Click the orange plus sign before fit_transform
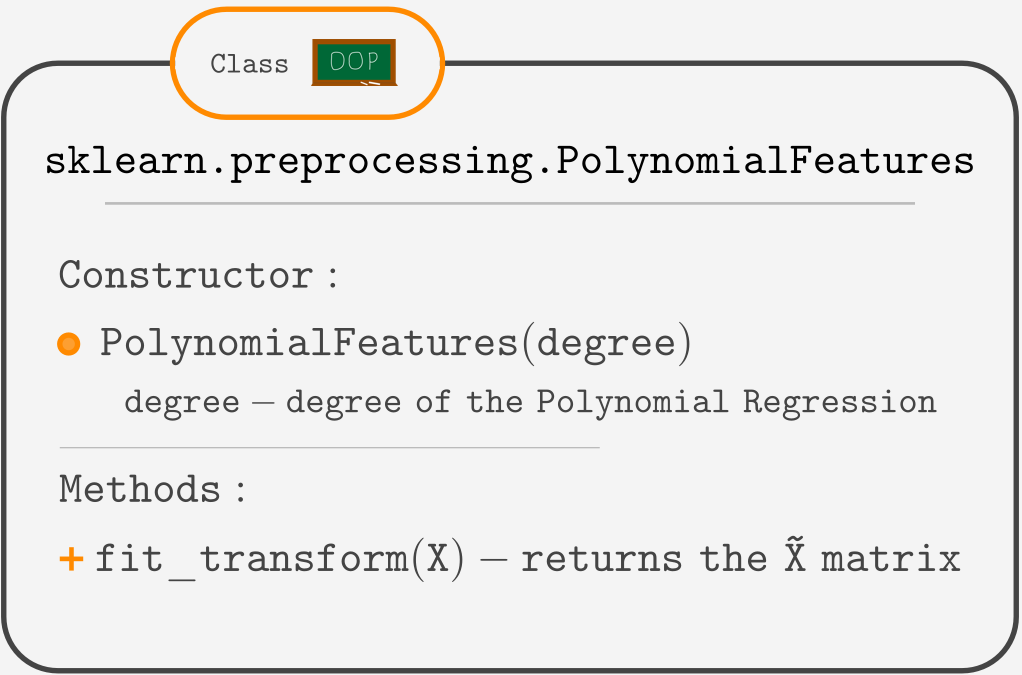 (x=71, y=559)
